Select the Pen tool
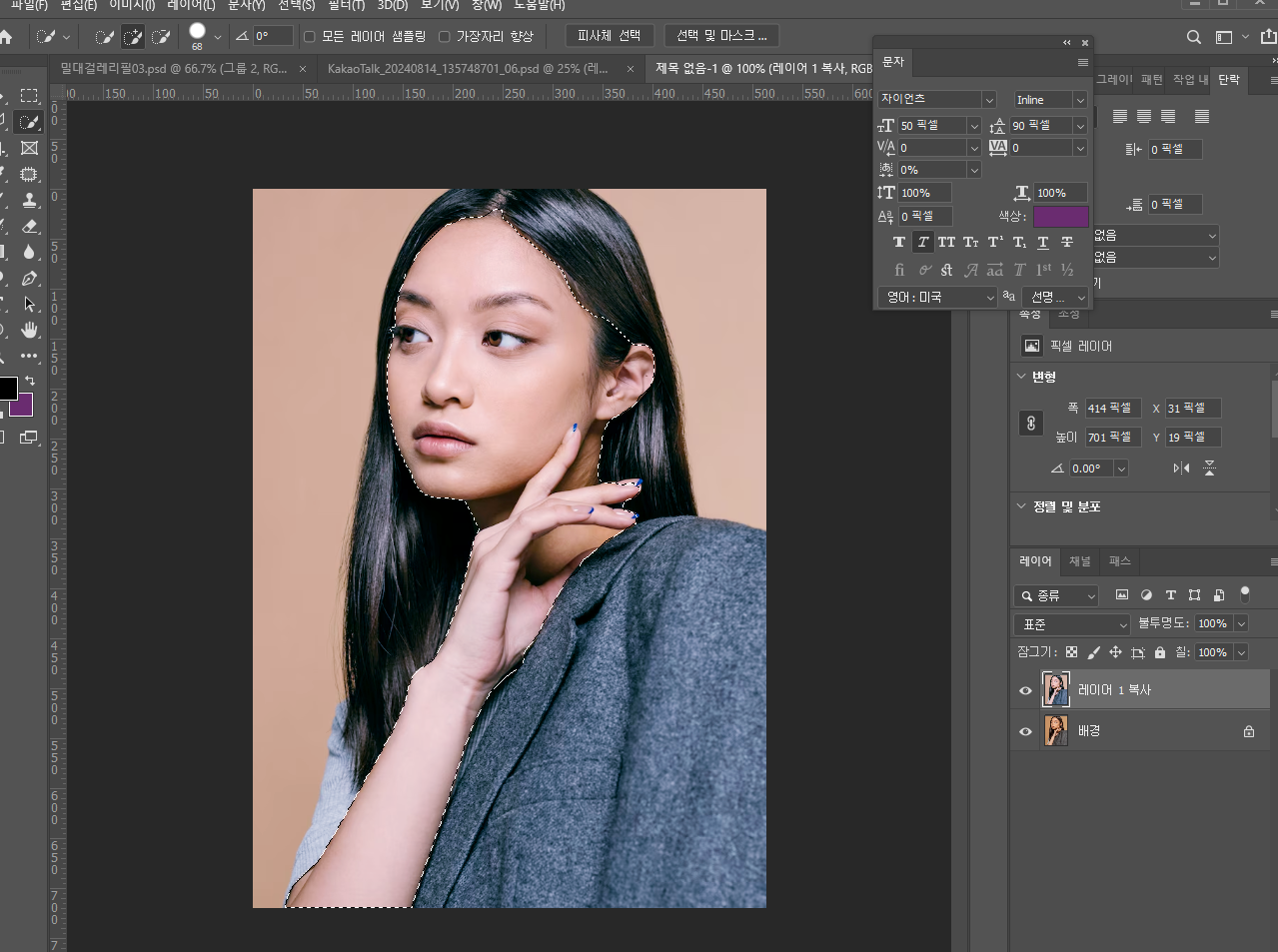 (x=30, y=278)
